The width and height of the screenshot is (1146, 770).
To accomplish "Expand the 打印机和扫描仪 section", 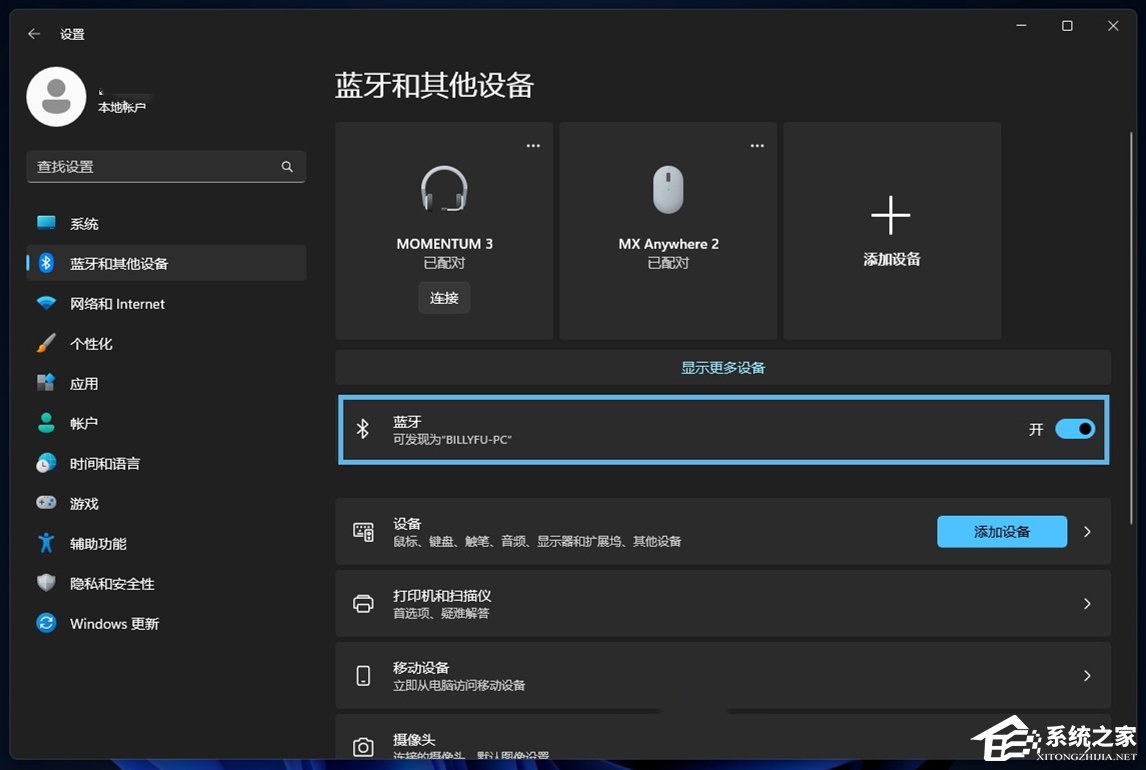I will 723,603.
